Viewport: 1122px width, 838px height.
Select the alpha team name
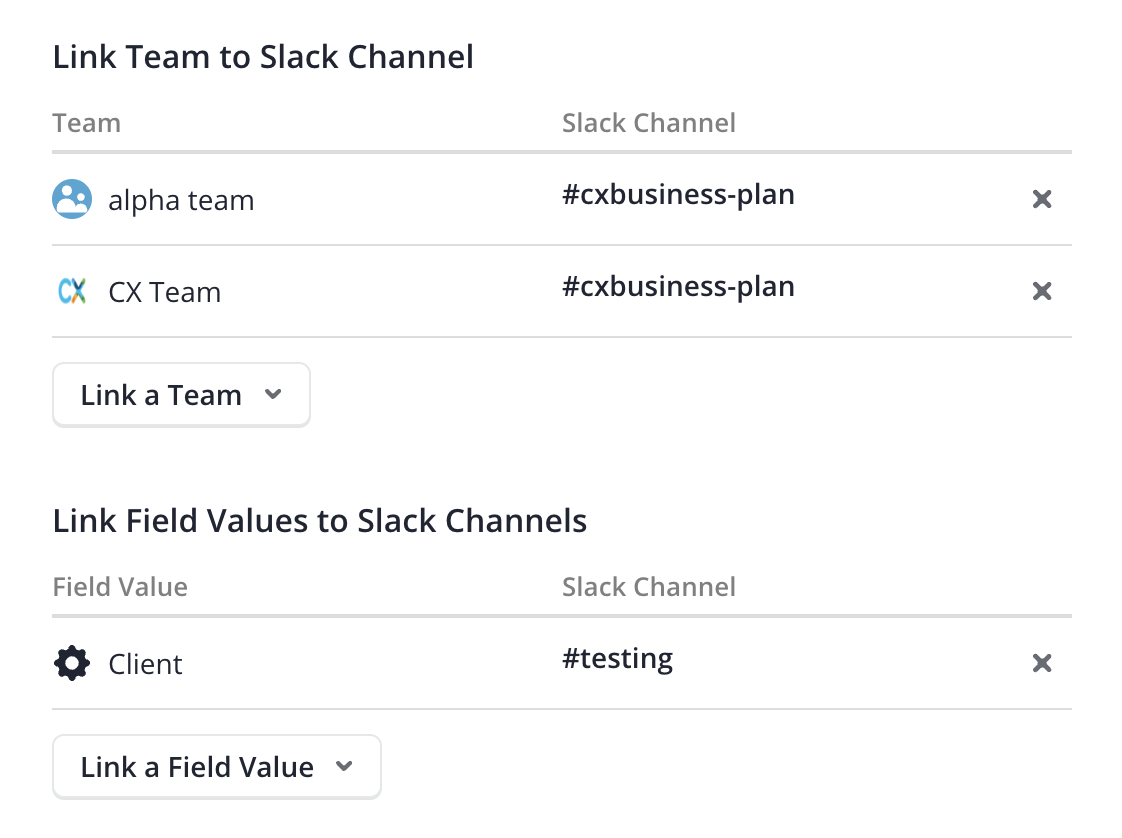(x=181, y=200)
